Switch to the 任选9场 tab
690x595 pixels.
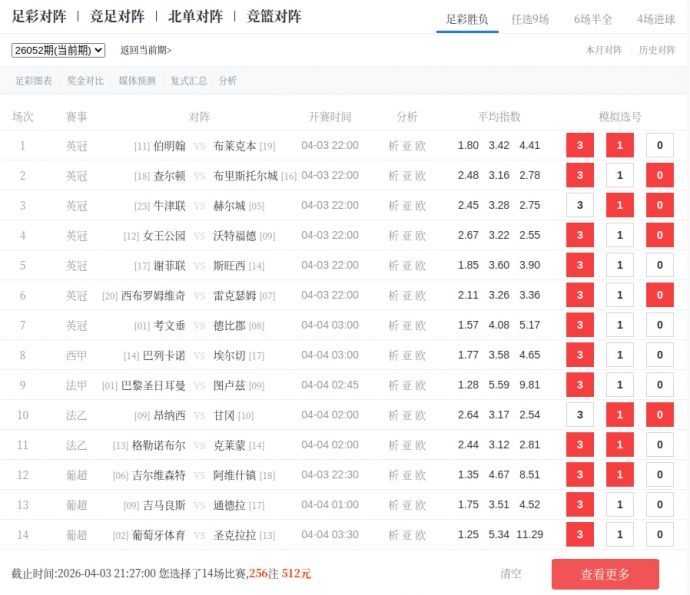coord(530,19)
